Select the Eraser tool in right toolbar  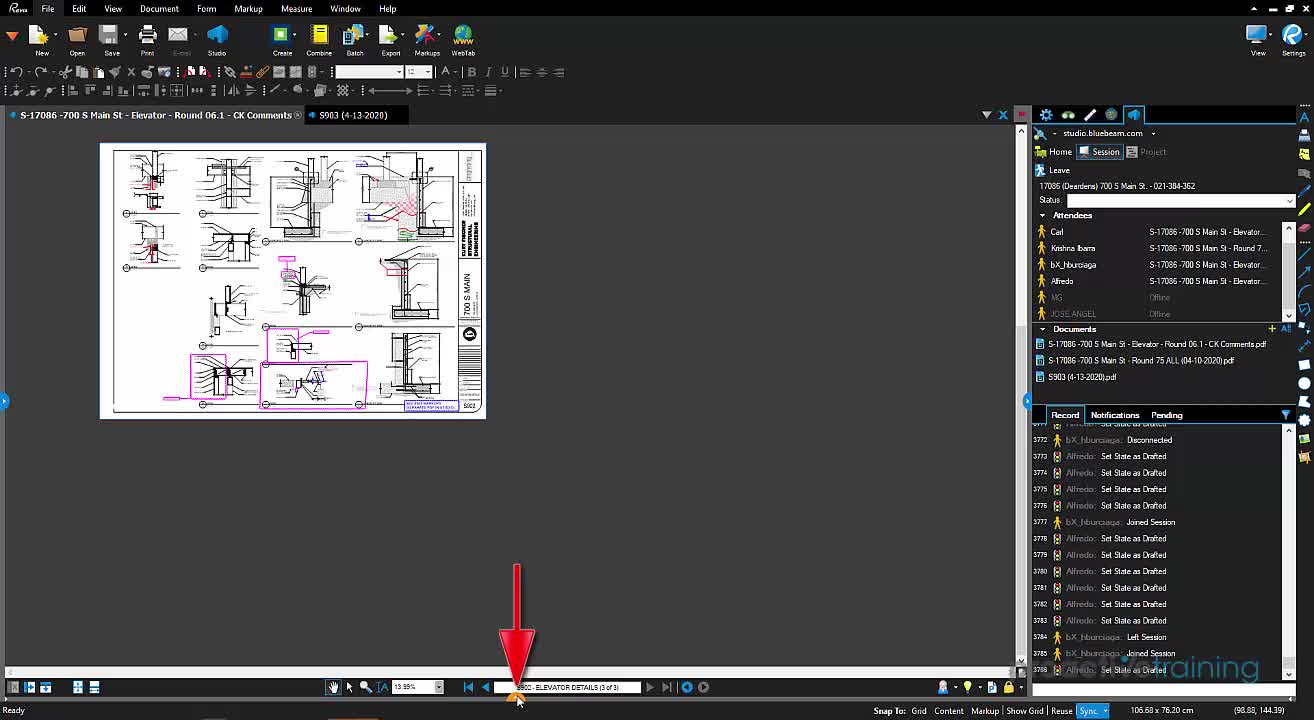tap(1304, 228)
